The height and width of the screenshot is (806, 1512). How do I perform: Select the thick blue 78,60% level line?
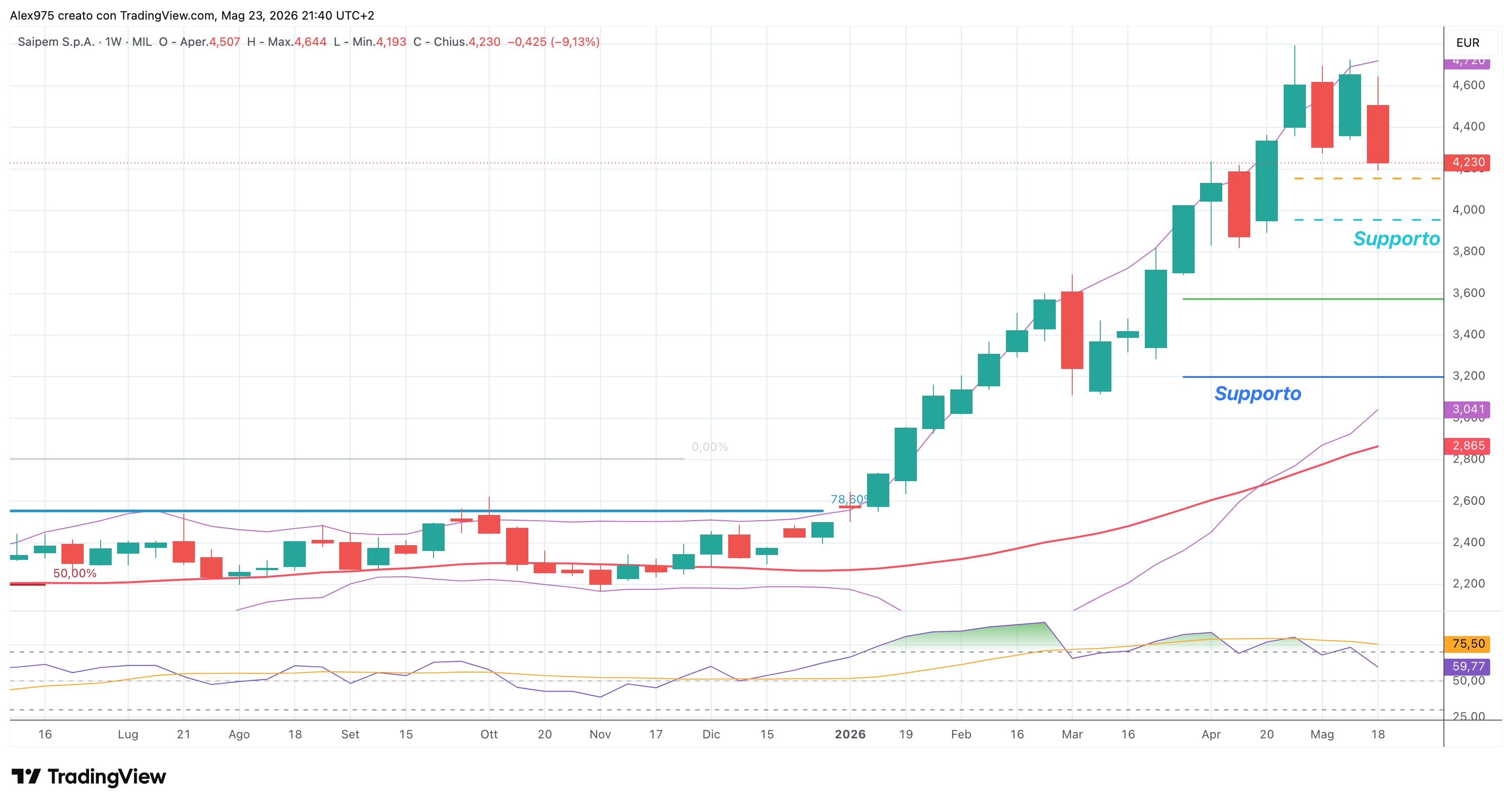tap(416, 511)
